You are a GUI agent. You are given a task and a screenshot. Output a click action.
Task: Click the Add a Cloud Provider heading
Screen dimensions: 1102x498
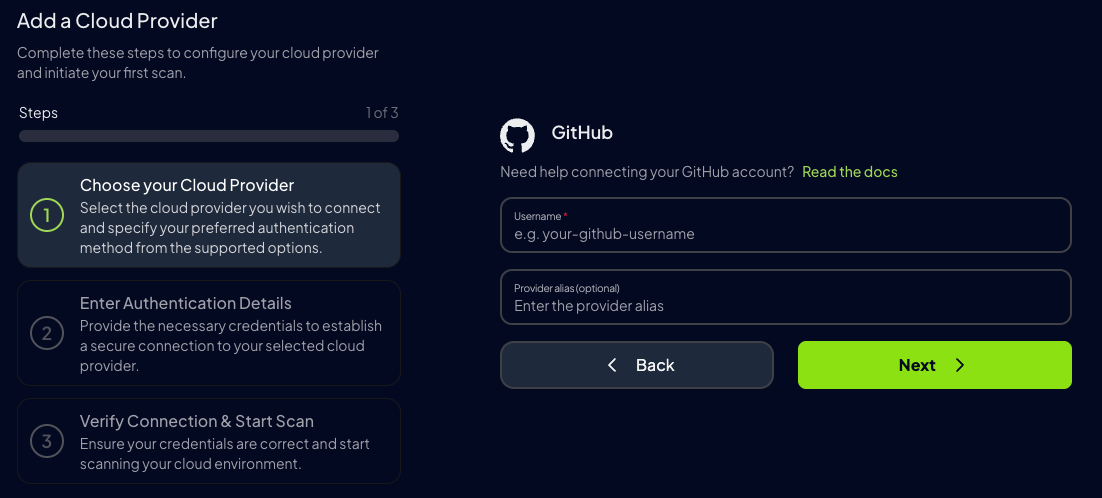click(x=117, y=21)
